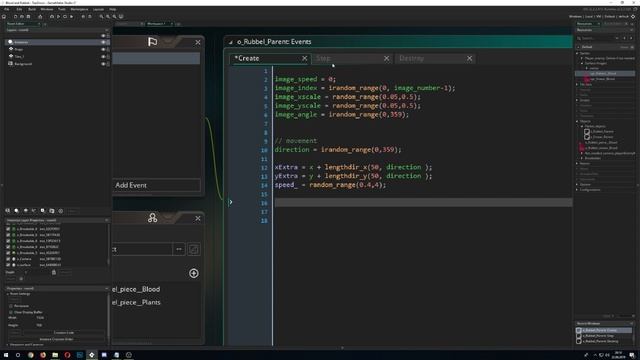Create a new instance layer icon
The height and width of the screenshot is (360, 640).
coord(16,211)
